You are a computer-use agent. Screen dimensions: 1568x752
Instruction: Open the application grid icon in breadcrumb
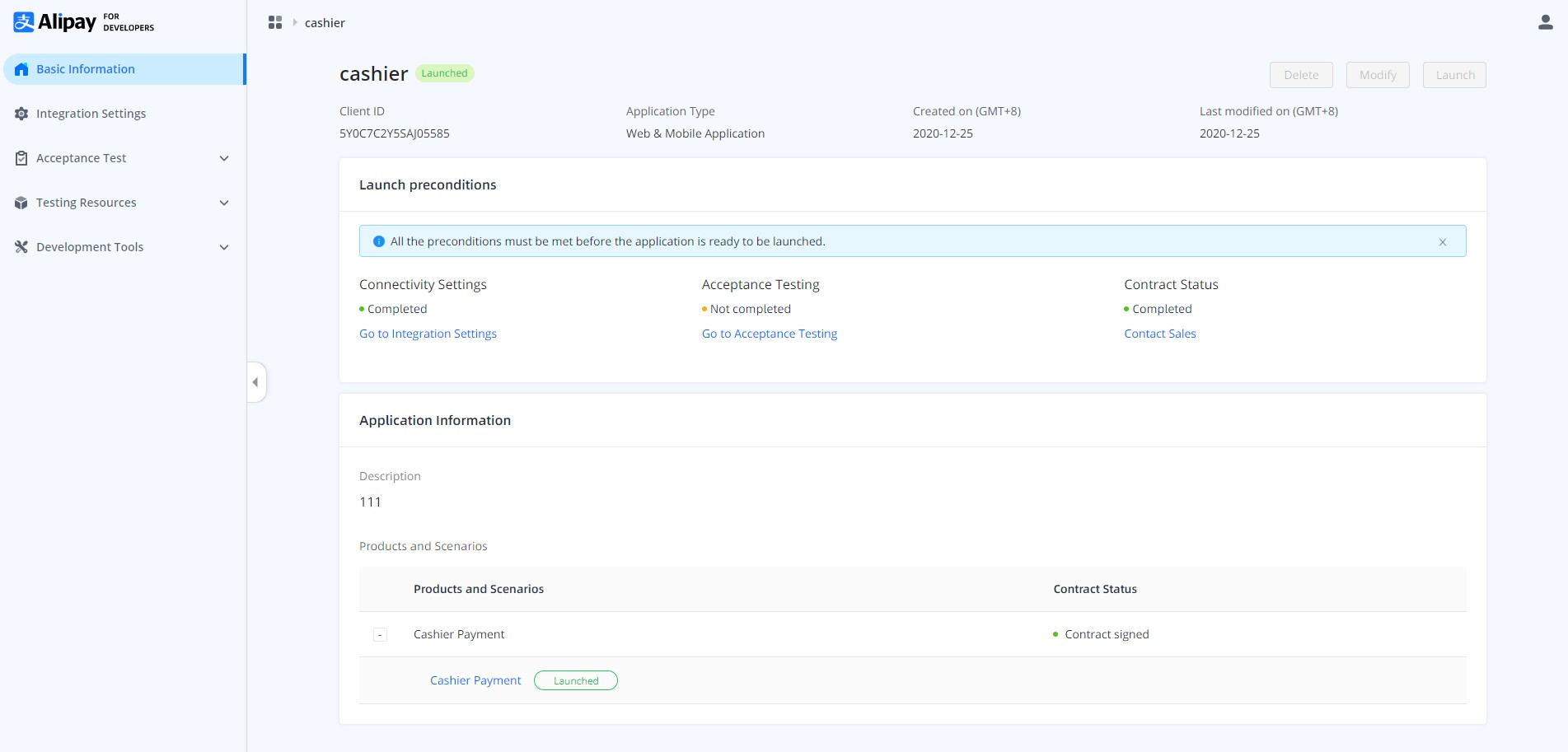[275, 22]
